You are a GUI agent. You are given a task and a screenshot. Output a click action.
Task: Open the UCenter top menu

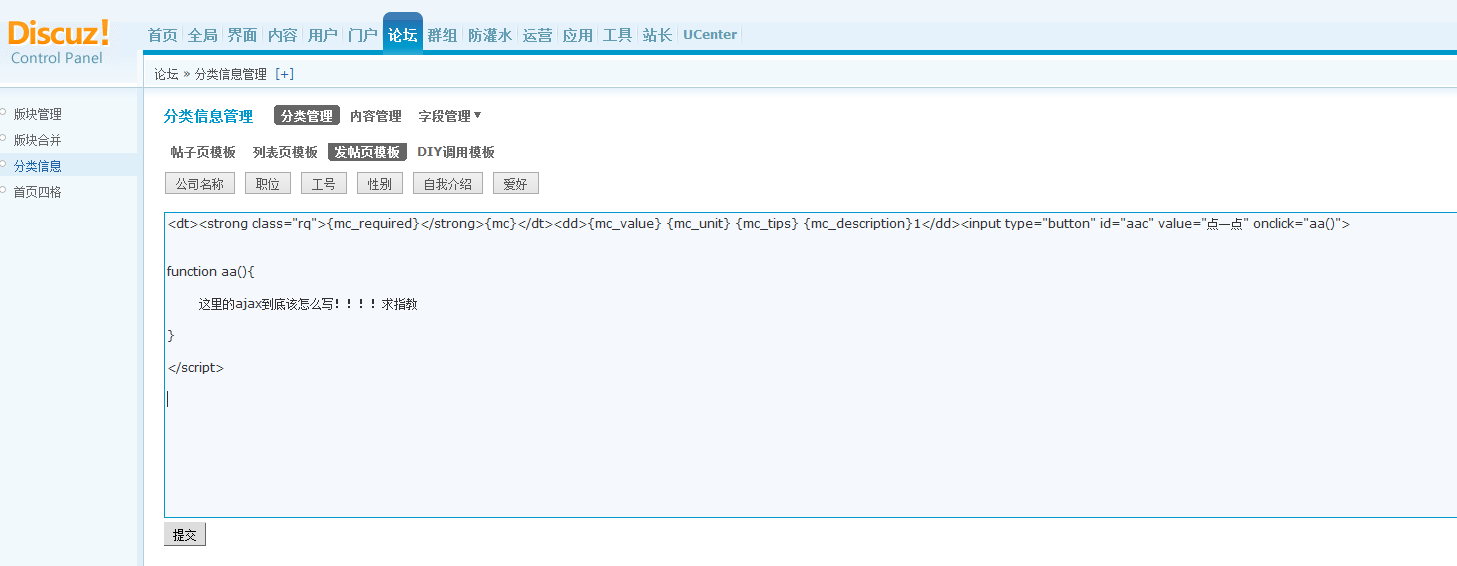pyautogui.click(x=710, y=35)
